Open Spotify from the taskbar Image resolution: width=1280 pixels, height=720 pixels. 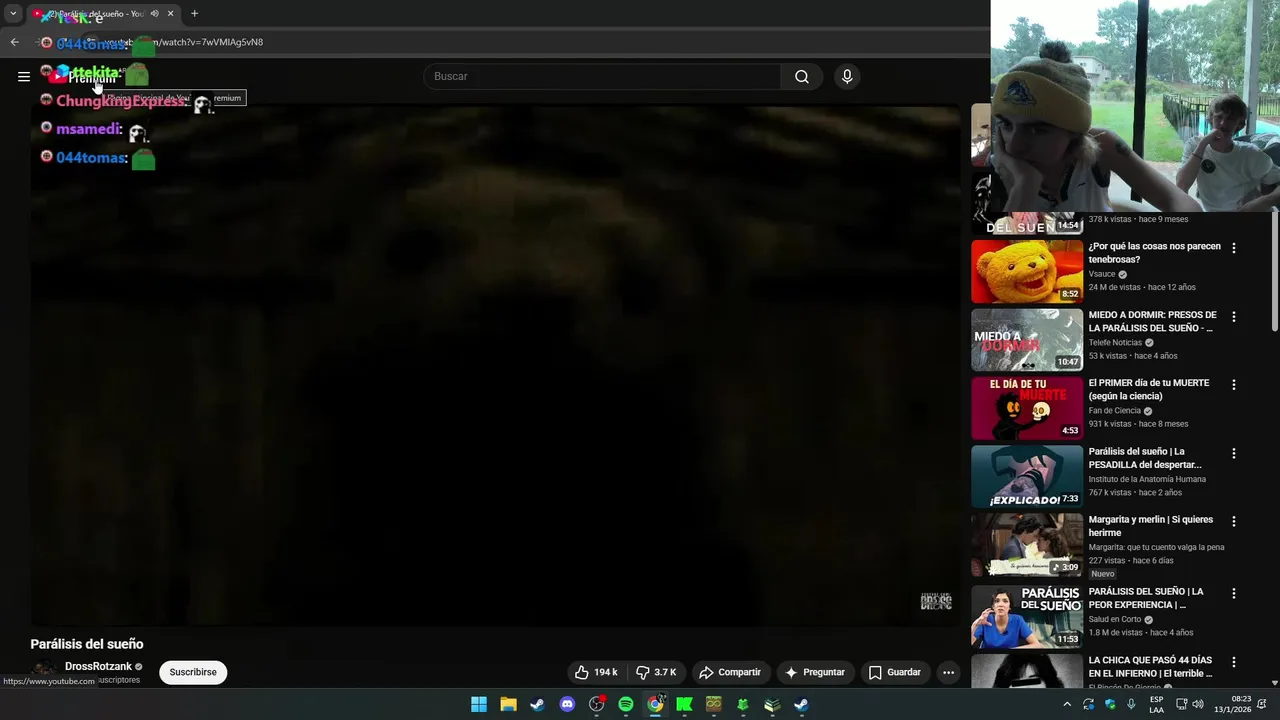pos(626,704)
